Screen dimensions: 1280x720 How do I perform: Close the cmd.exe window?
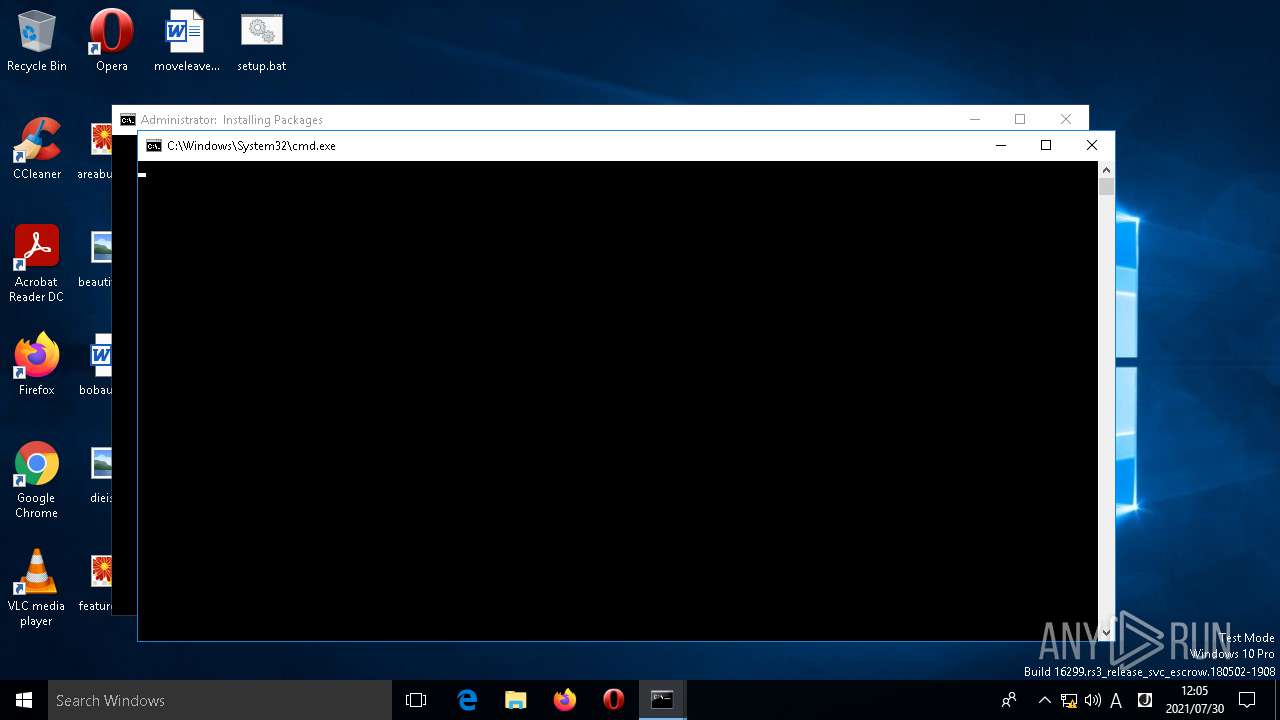point(1092,146)
